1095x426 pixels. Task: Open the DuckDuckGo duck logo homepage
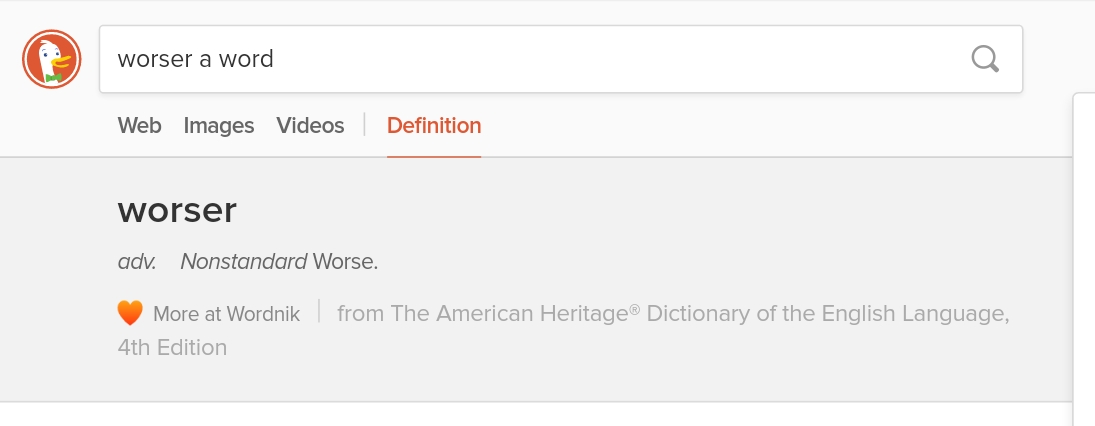tap(52, 59)
